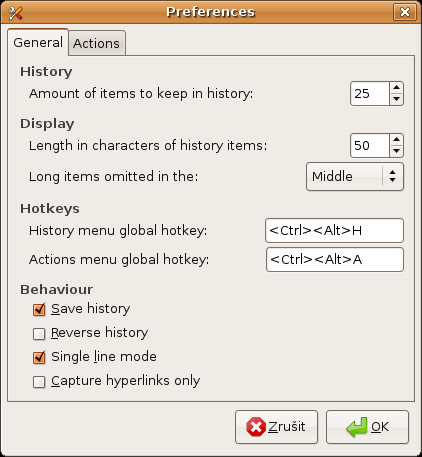
Task: Click into the length field showing 50
Action: pyautogui.click(x=370, y=146)
